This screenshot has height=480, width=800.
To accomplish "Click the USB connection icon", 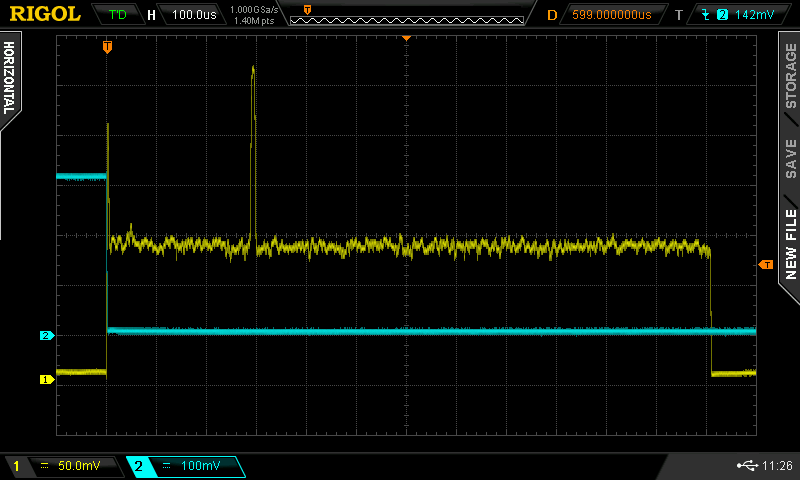I will [x=746, y=466].
